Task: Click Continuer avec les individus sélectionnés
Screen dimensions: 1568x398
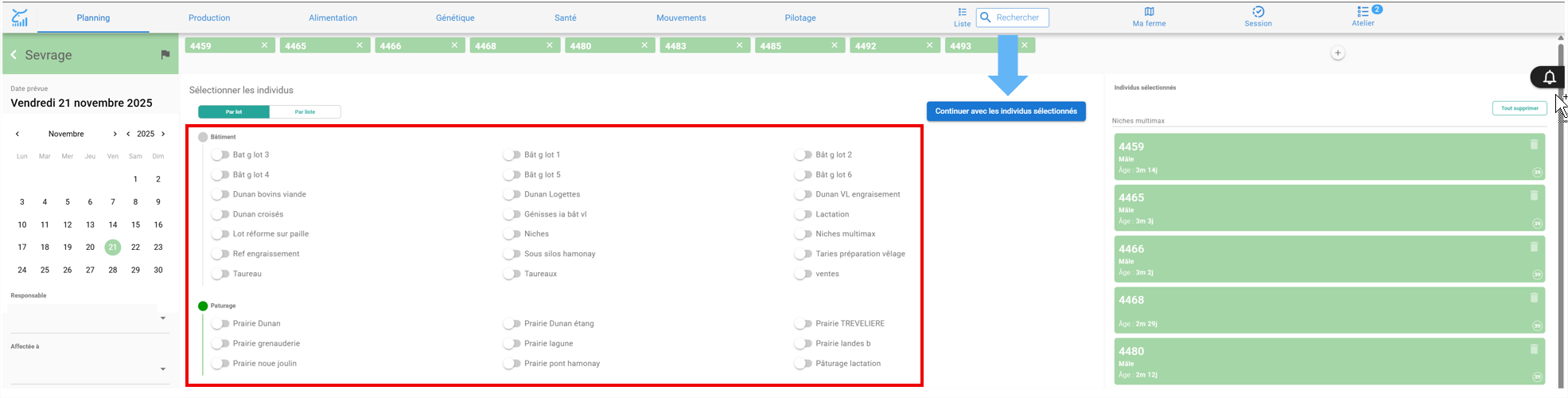Action: [x=1006, y=111]
